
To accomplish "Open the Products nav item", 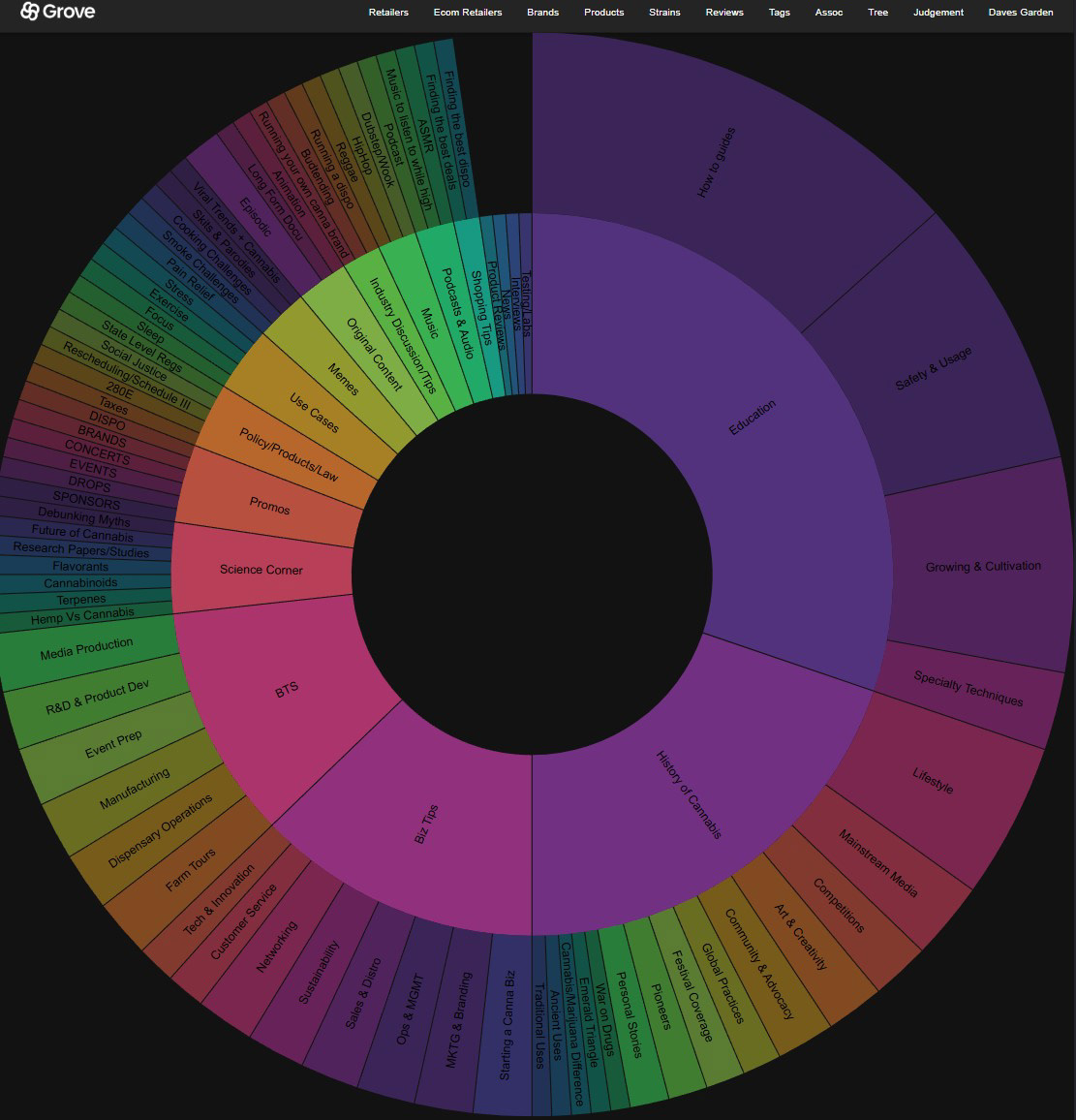I will [x=604, y=13].
